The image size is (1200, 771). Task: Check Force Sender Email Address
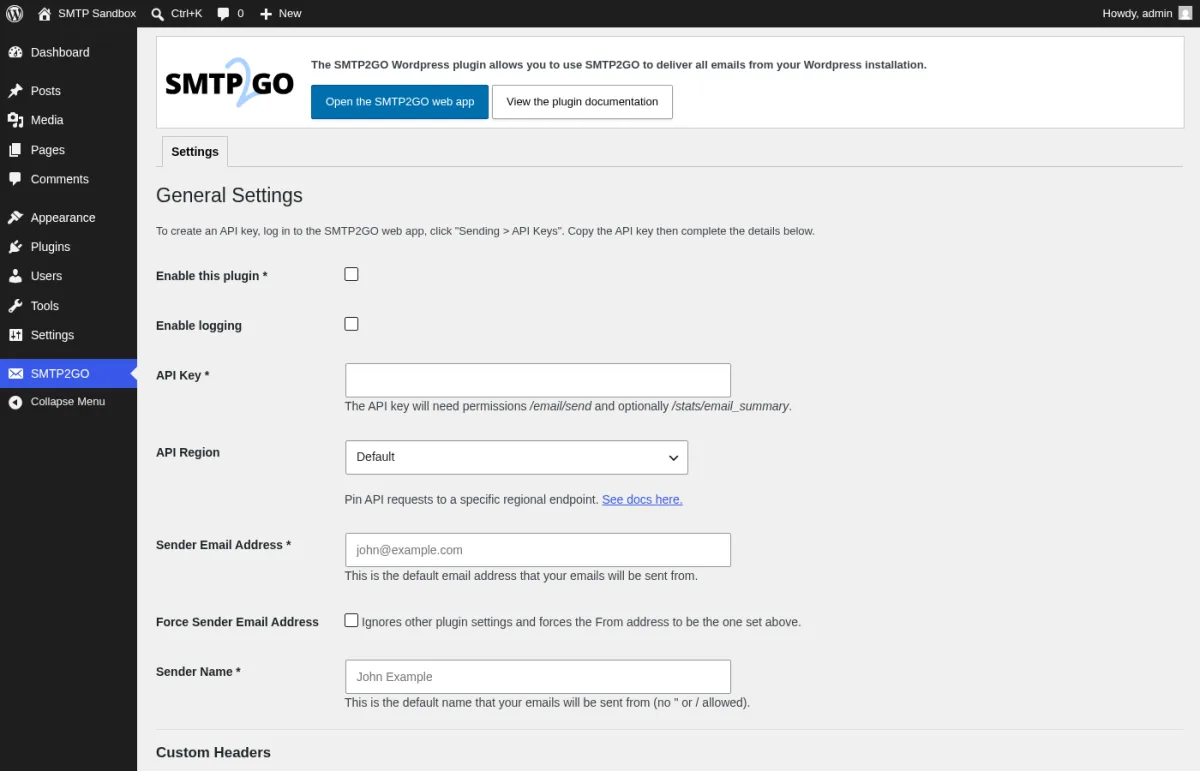pyautogui.click(x=351, y=620)
